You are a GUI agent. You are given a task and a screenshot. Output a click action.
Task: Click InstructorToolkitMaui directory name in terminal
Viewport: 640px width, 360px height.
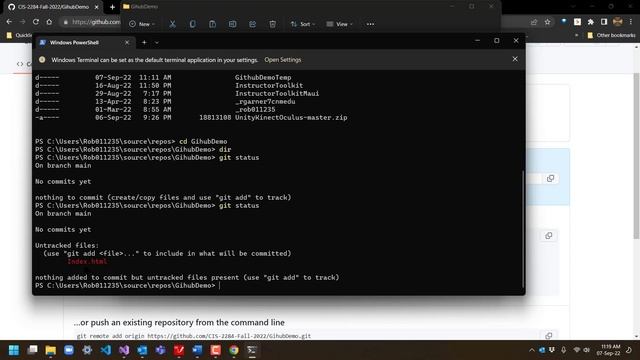point(277,93)
